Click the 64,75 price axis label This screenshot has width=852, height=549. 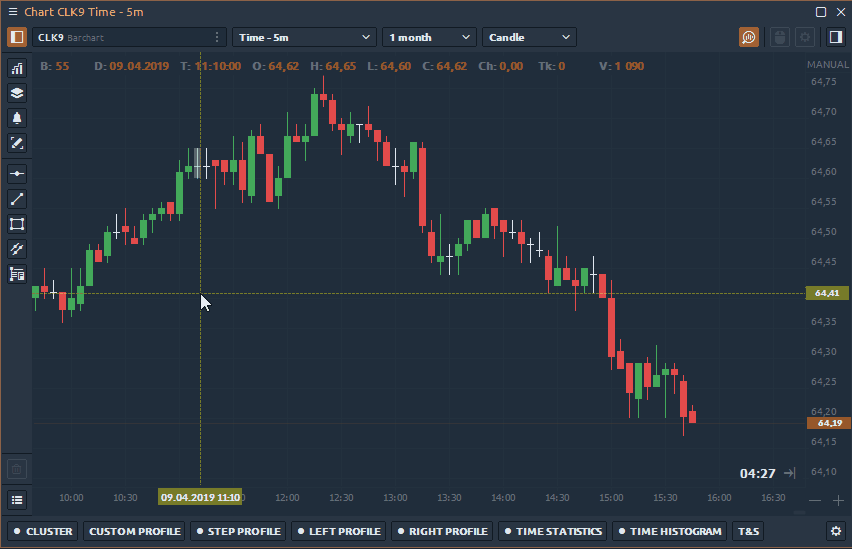[x=824, y=82]
